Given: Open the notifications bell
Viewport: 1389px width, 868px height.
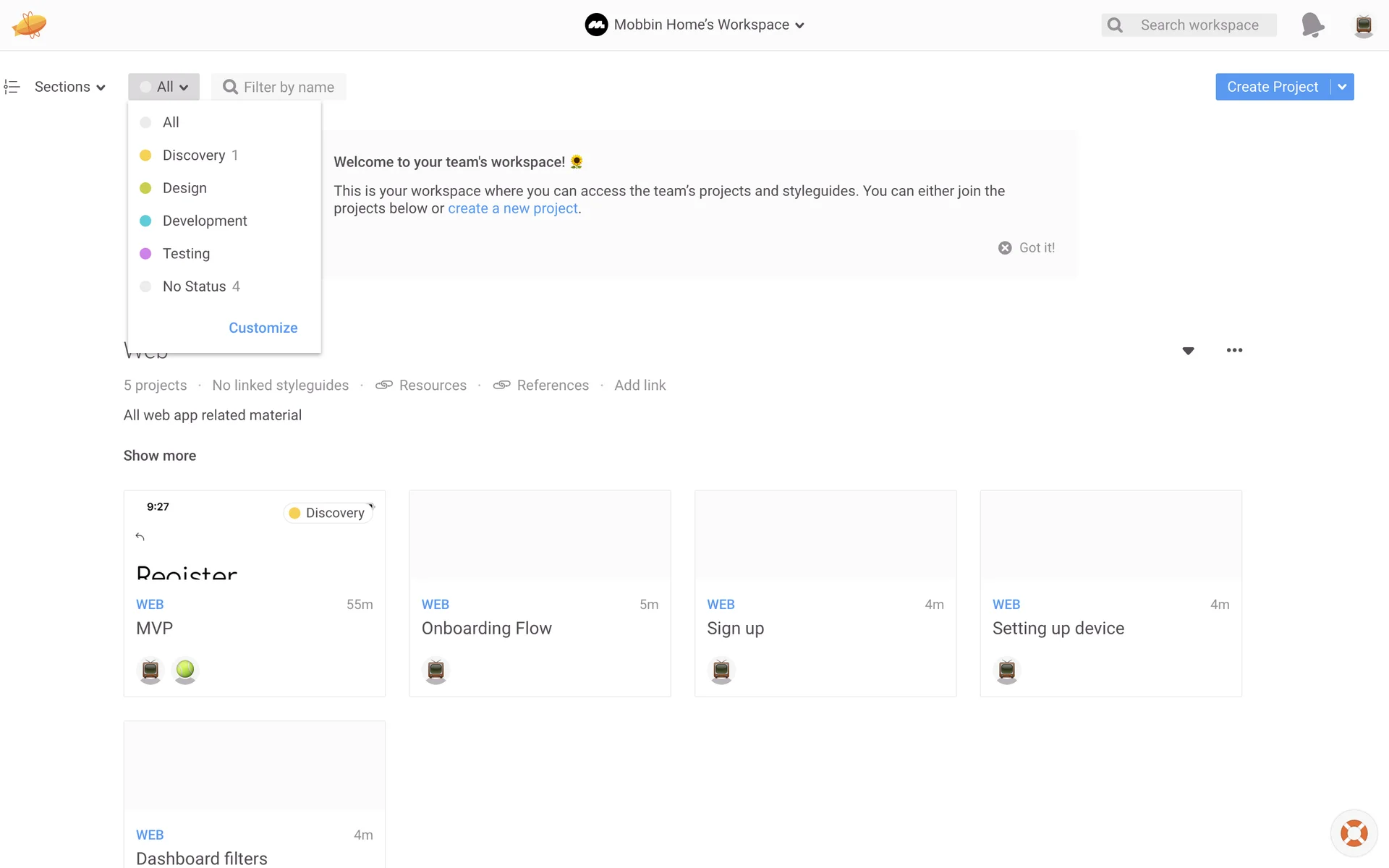Looking at the screenshot, I should point(1312,25).
